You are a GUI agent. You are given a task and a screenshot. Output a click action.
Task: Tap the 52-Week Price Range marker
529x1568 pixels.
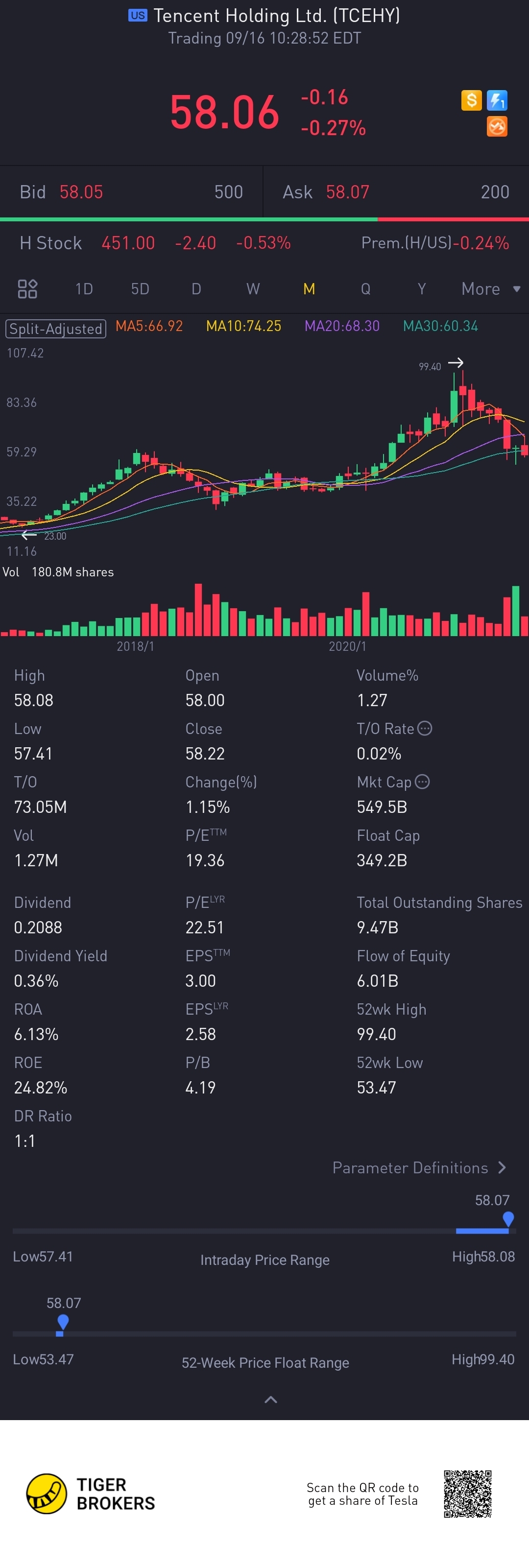(x=63, y=1322)
